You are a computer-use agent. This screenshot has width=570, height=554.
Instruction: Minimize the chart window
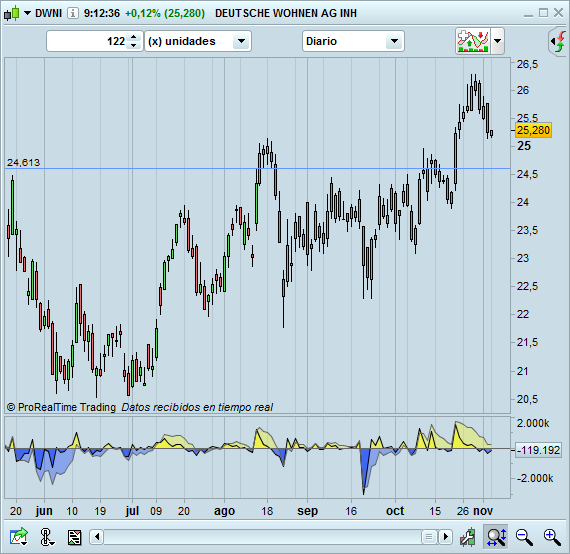pos(528,15)
